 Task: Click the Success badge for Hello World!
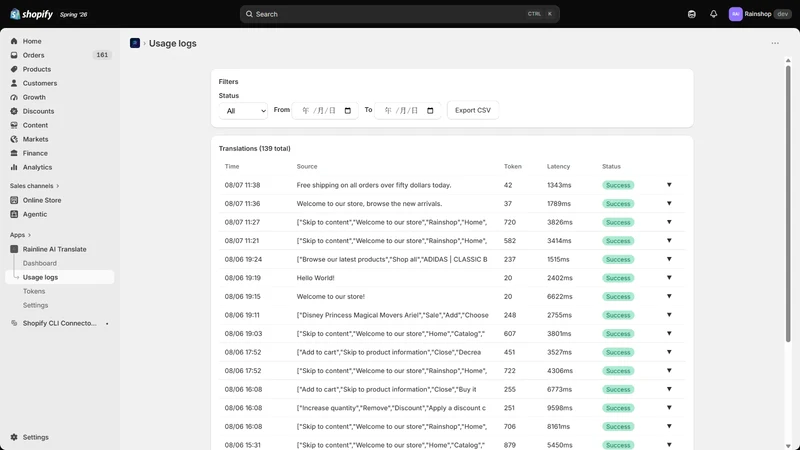click(618, 278)
